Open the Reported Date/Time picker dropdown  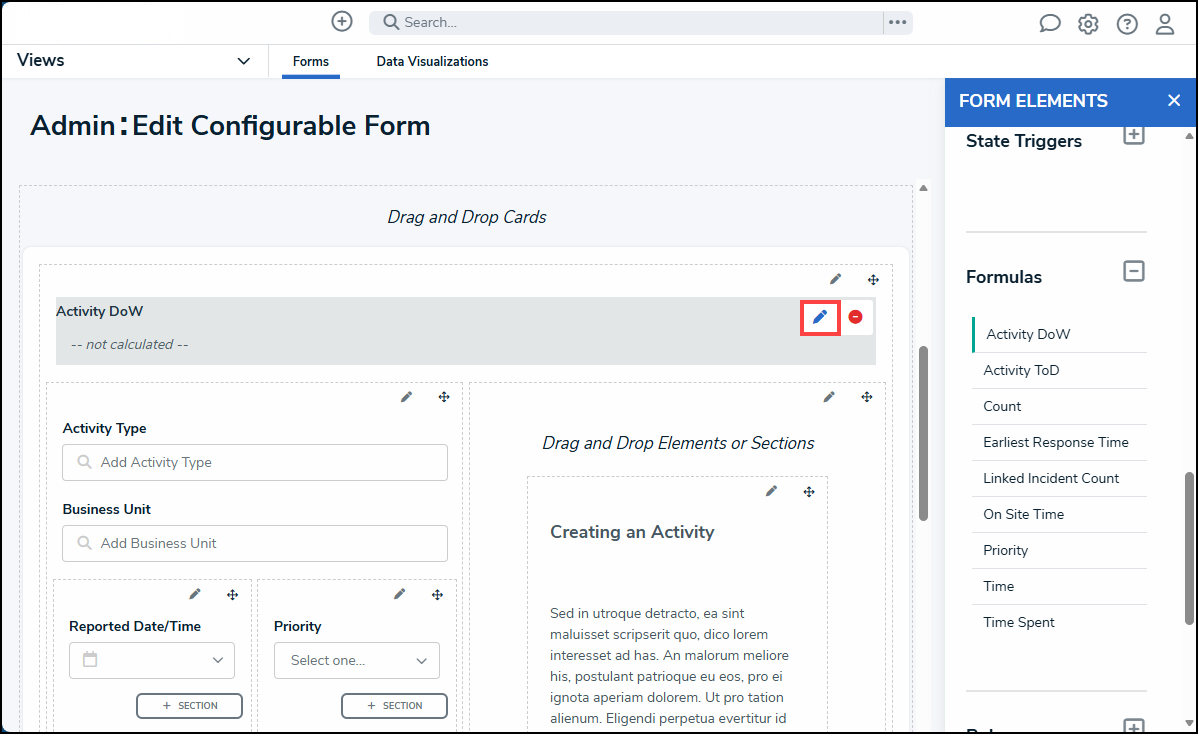tap(152, 661)
